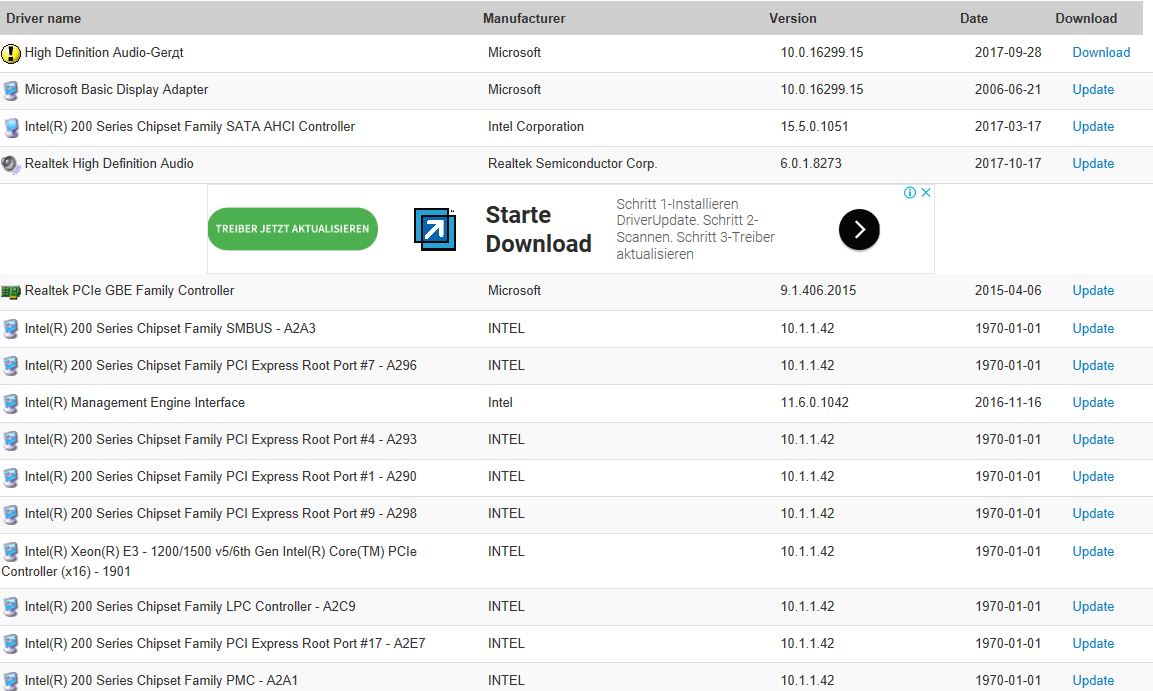Click the black circular arrow button in ad
This screenshot has height=691, width=1153.
[859, 229]
